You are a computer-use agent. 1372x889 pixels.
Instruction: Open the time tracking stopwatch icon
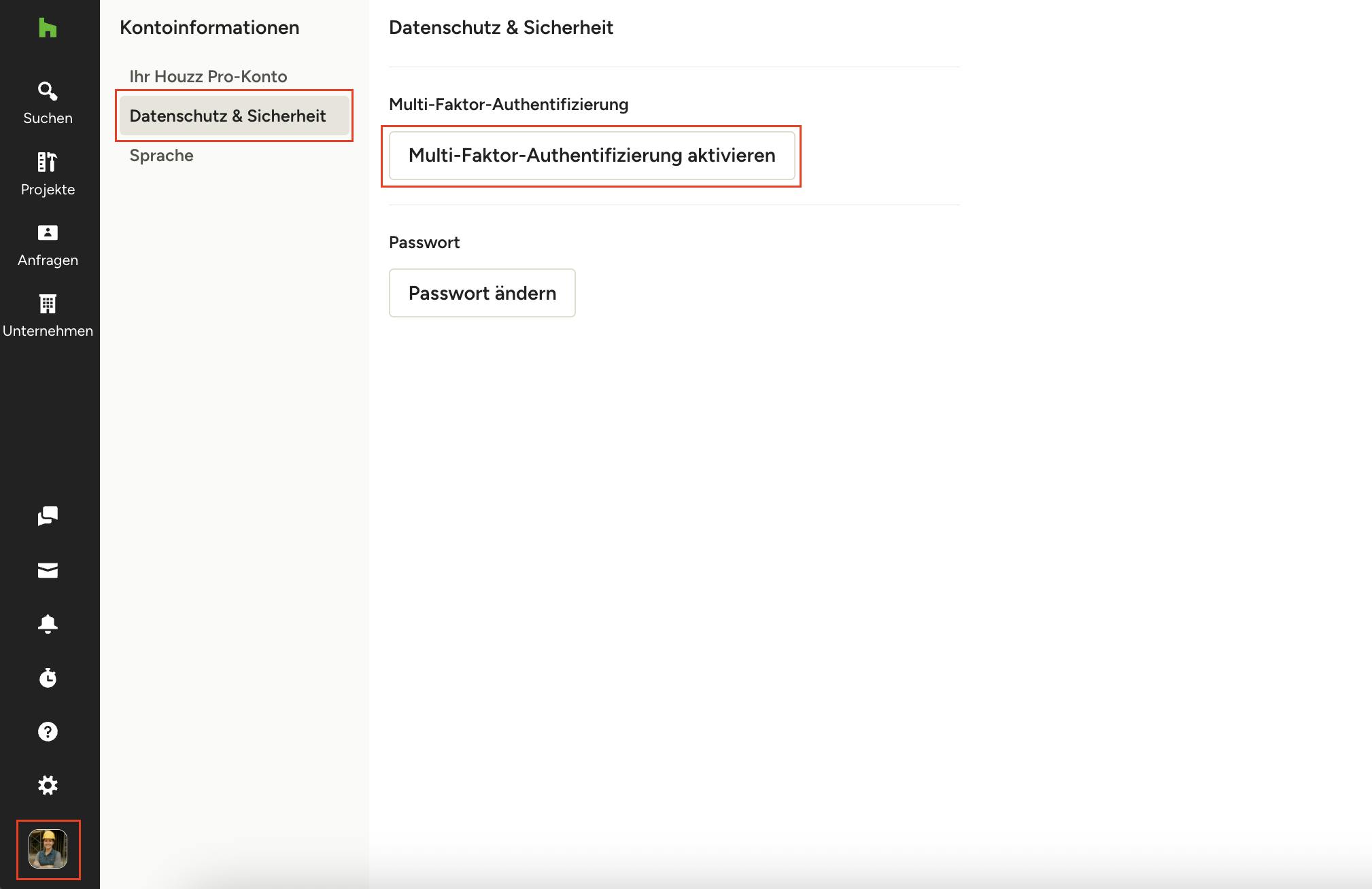click(47, 678)
